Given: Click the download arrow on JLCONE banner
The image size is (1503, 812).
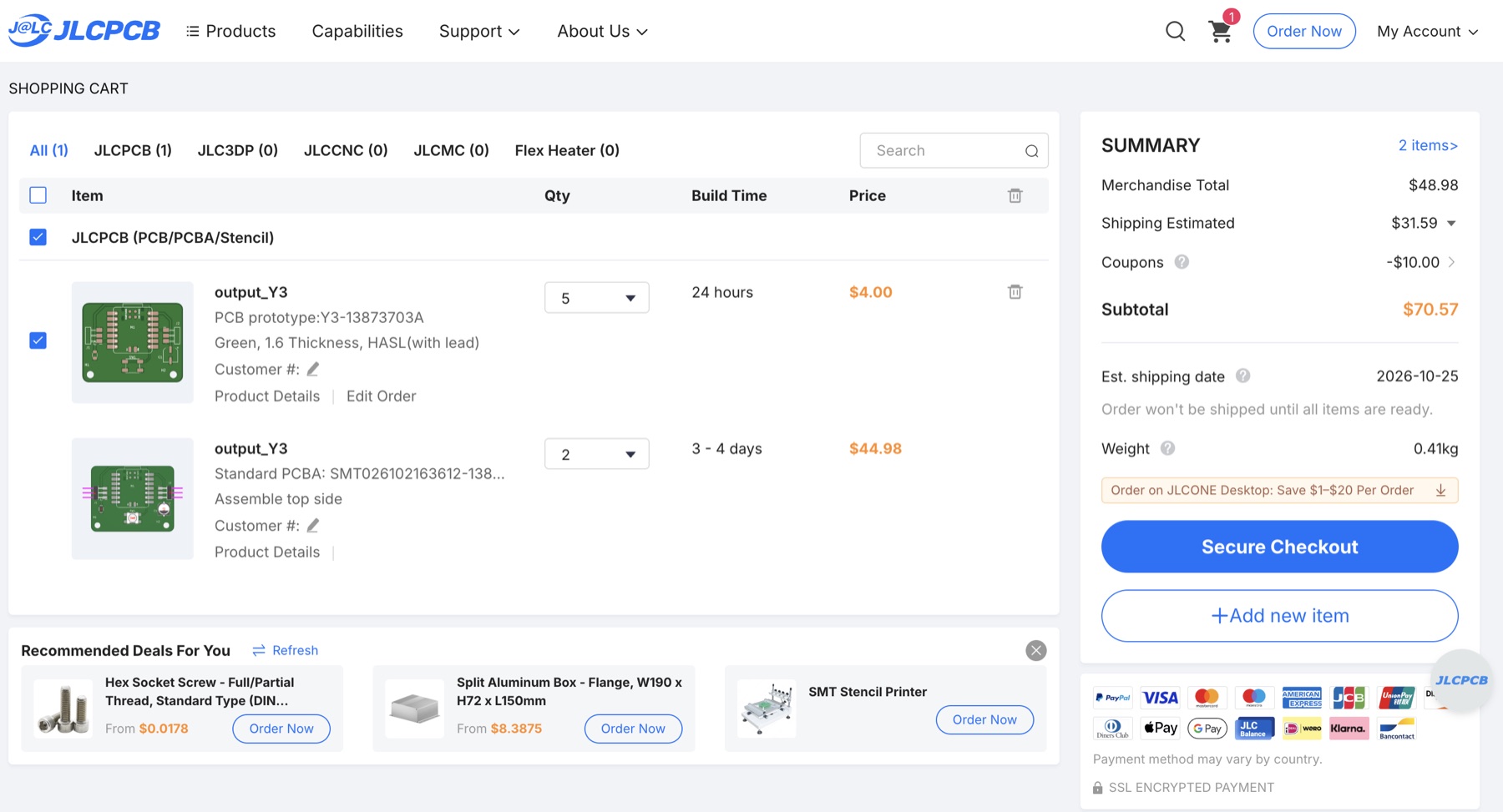Looking at the screenshot, I should pos(1440,490).
